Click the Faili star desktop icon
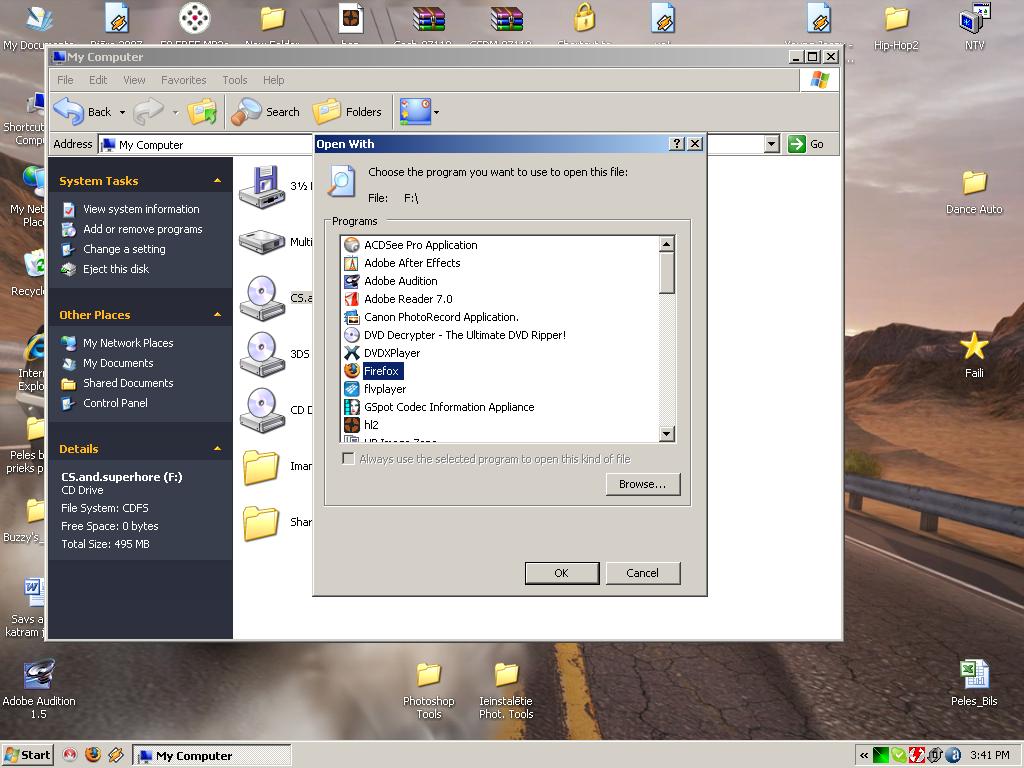Viewport: 1024px width, 768px height. (974, 355)
